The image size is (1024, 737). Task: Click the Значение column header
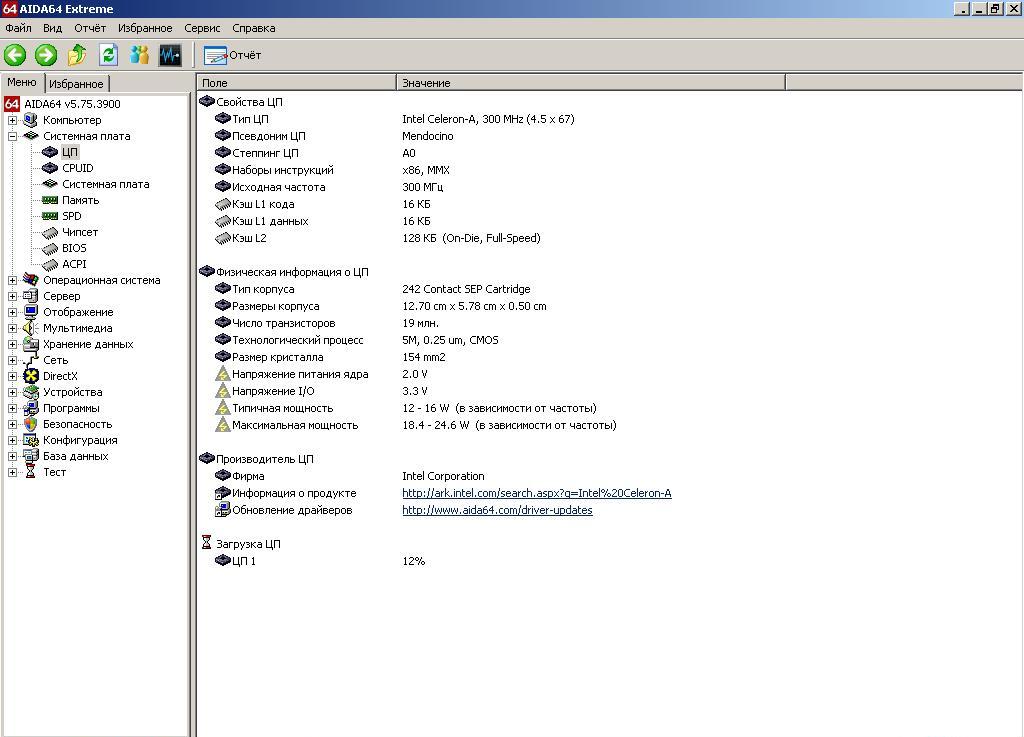(x=590, y=83)
